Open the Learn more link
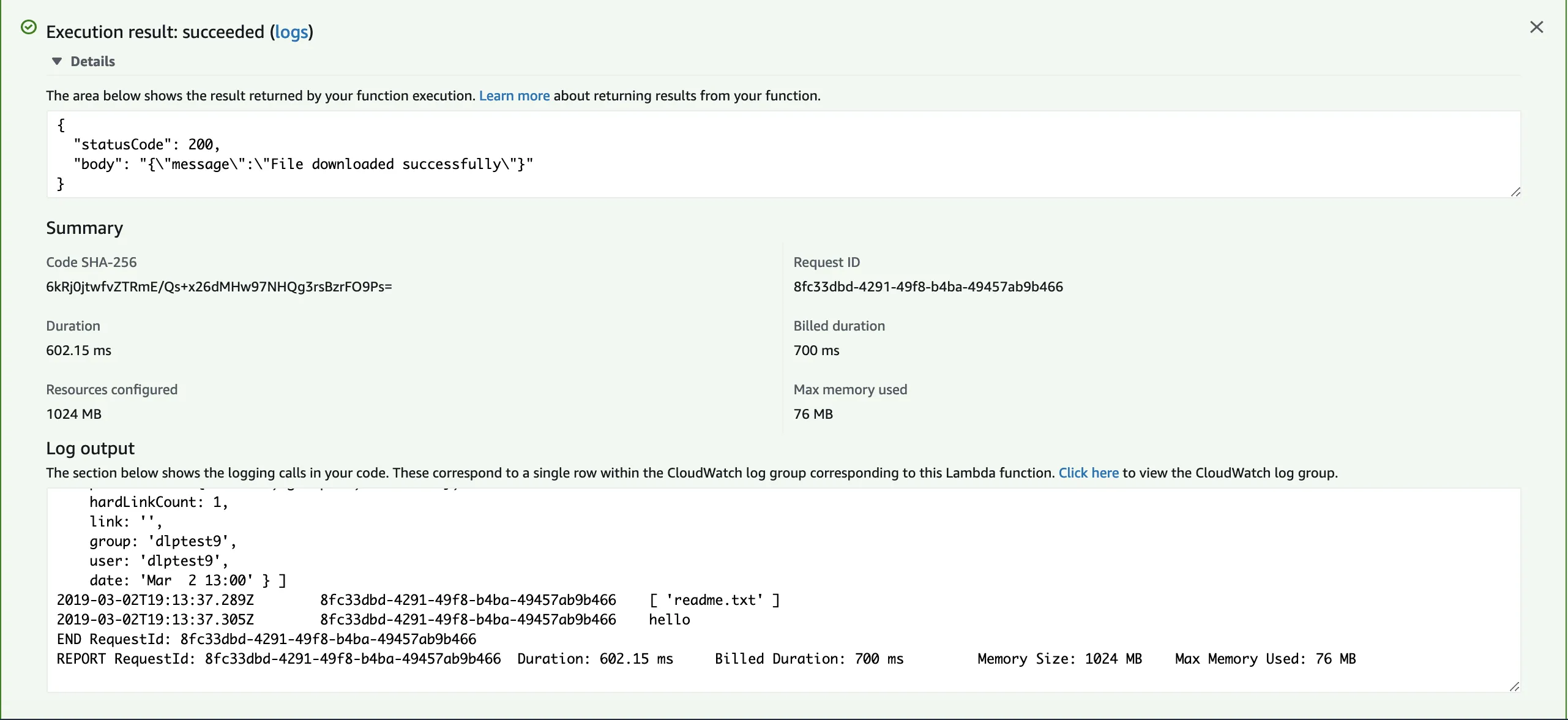Image resolution: width=1568 pixels, height=720 pixels. point(514,96)
